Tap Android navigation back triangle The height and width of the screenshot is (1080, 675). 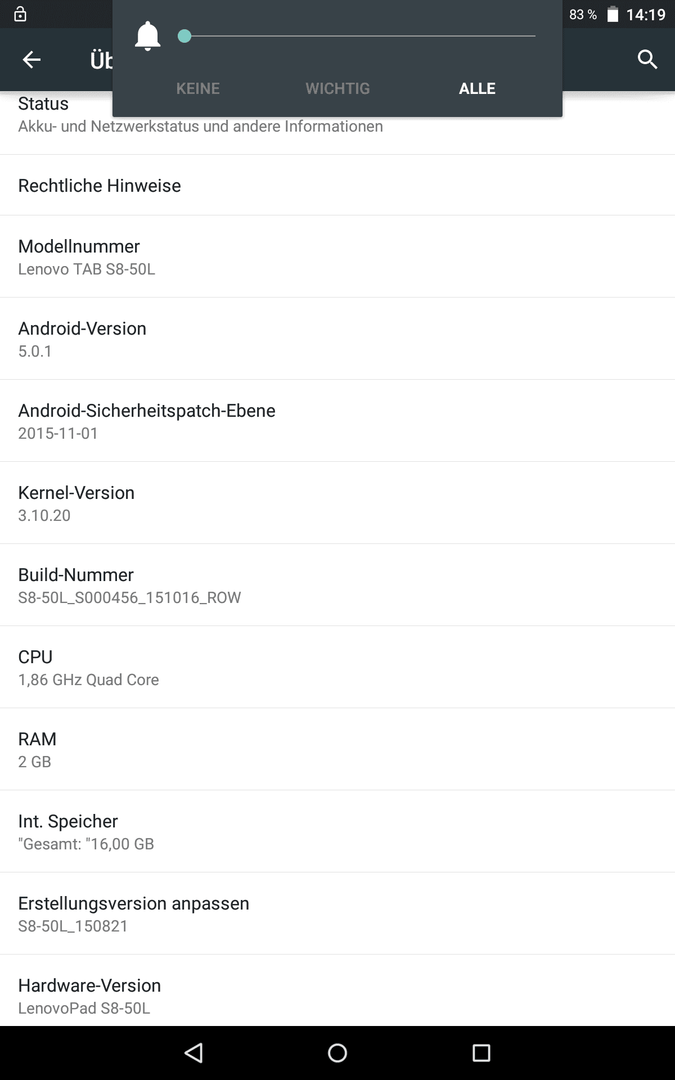click(x=194, y=1052)
